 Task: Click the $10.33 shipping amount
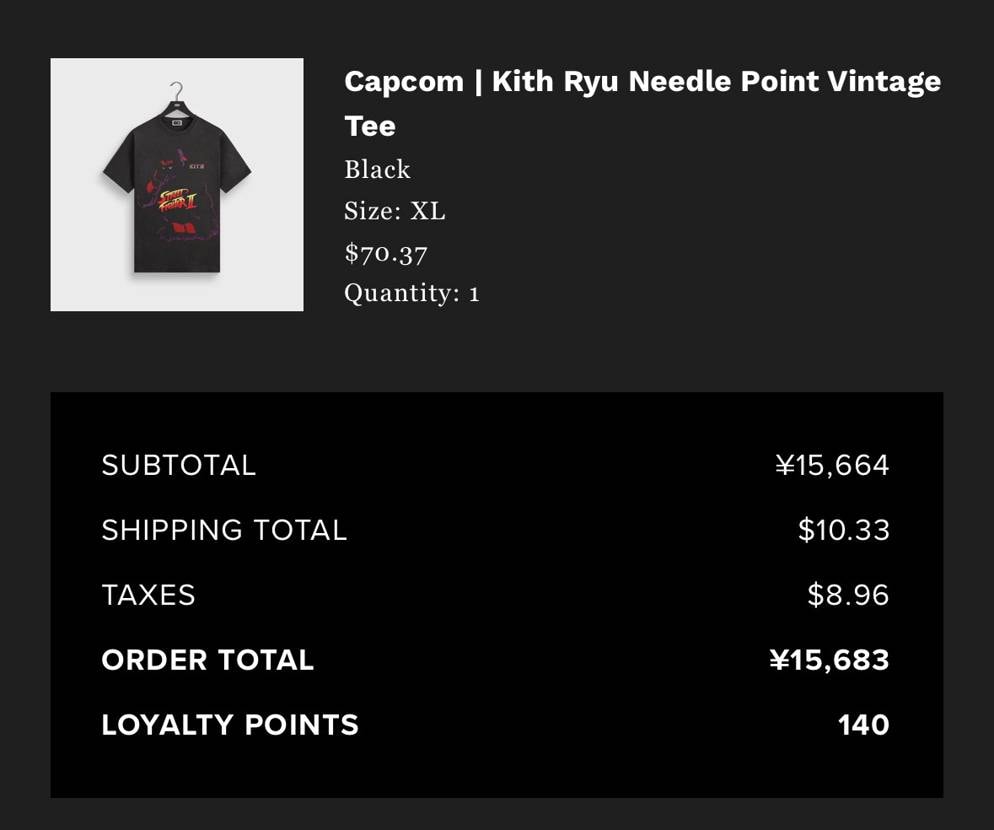pos(843,530)
